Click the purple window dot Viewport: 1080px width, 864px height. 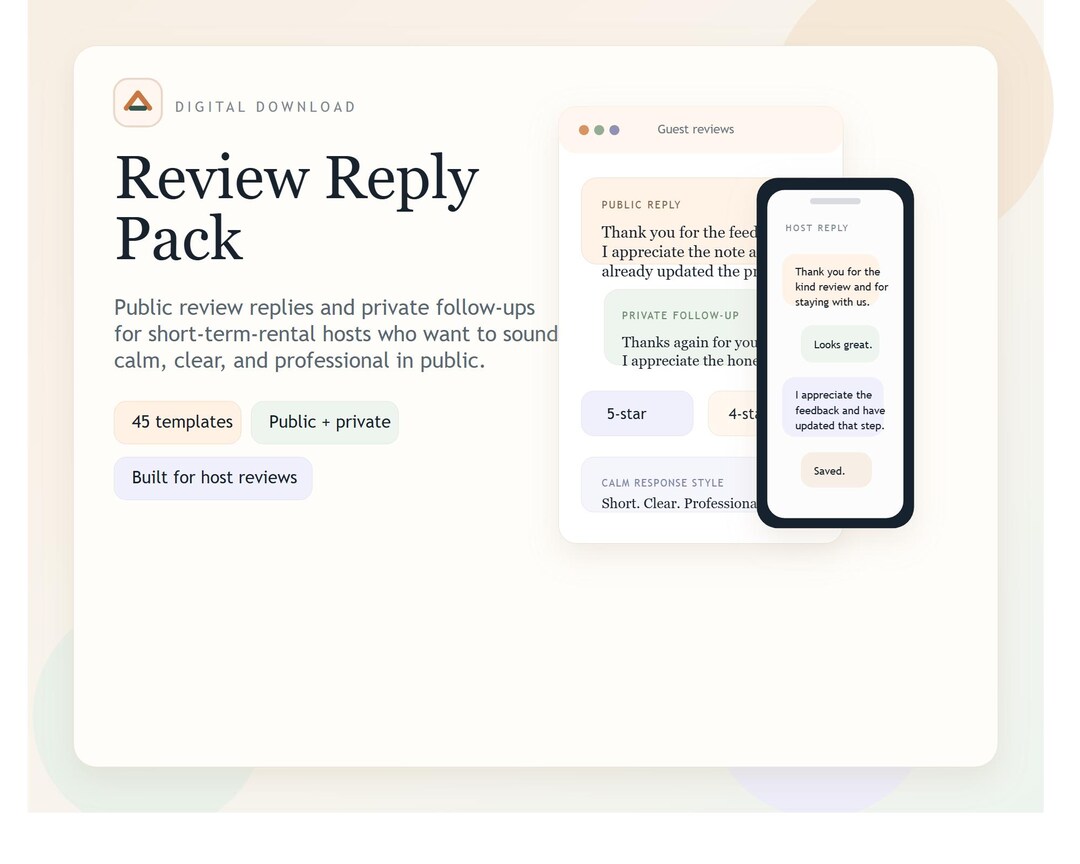coord(614,130)
